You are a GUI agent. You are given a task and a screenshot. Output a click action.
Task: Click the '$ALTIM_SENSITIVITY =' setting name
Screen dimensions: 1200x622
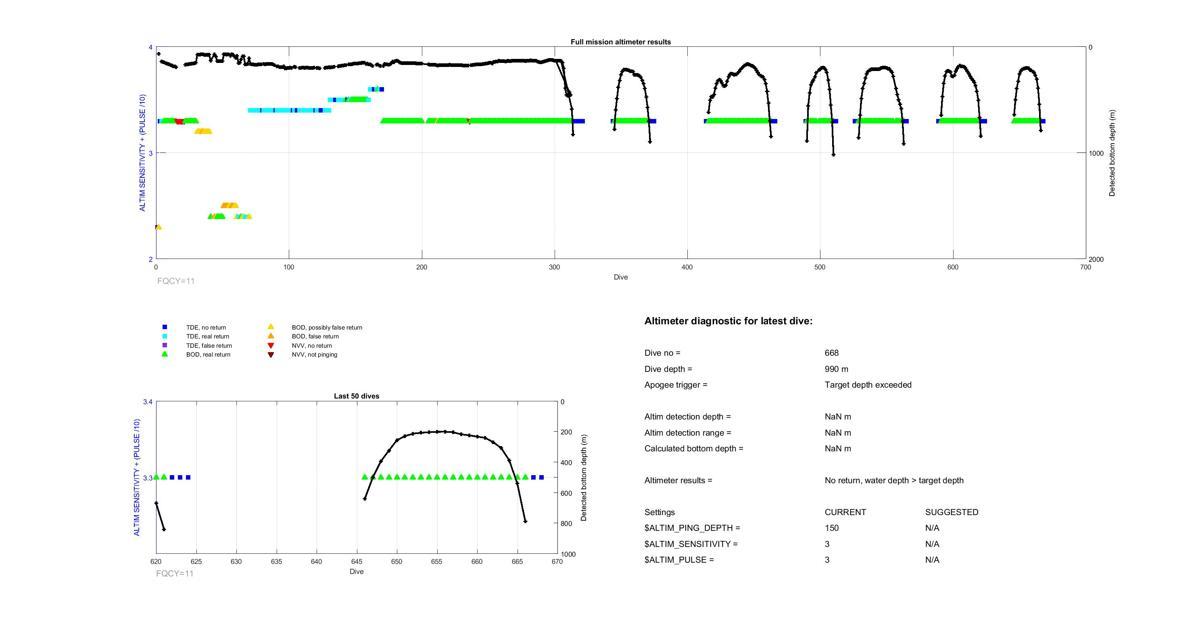692,544
